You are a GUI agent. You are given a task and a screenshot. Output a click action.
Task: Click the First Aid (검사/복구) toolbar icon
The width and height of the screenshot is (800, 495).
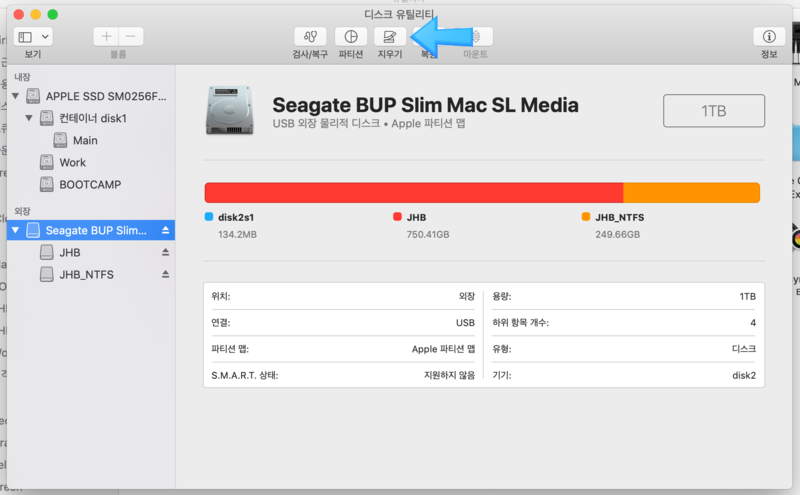(x=310, y=37)
